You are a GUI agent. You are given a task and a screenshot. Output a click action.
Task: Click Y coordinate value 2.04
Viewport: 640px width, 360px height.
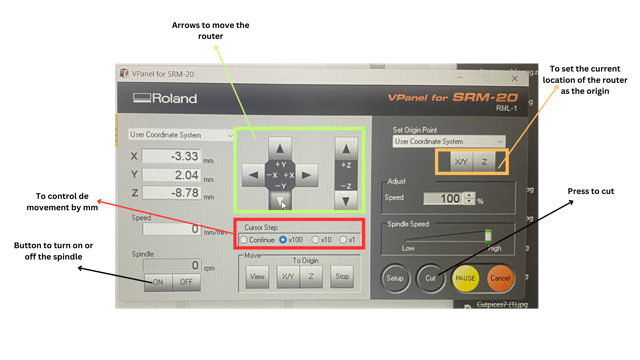(171, 175)
